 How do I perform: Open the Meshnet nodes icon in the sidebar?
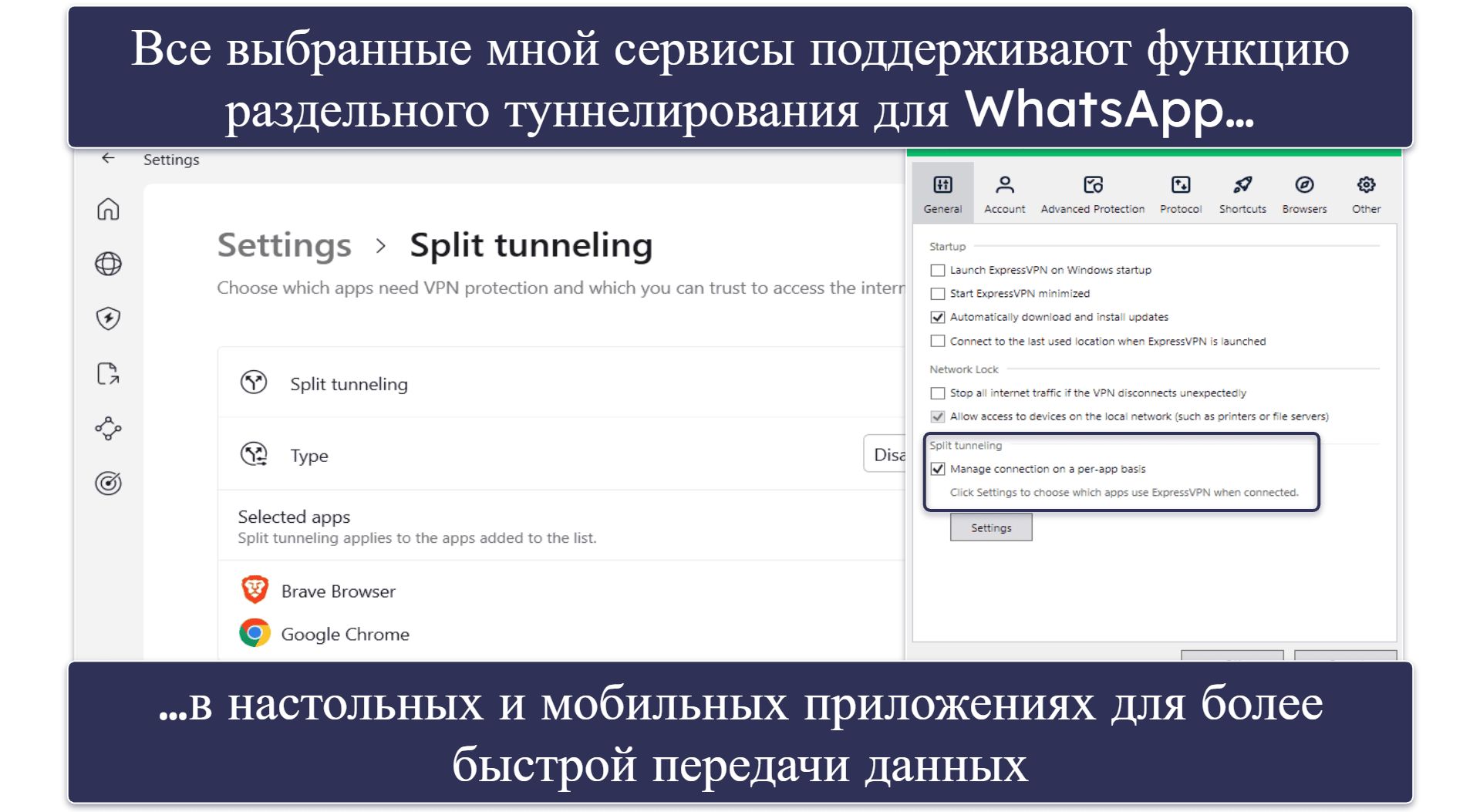(108, 428)
